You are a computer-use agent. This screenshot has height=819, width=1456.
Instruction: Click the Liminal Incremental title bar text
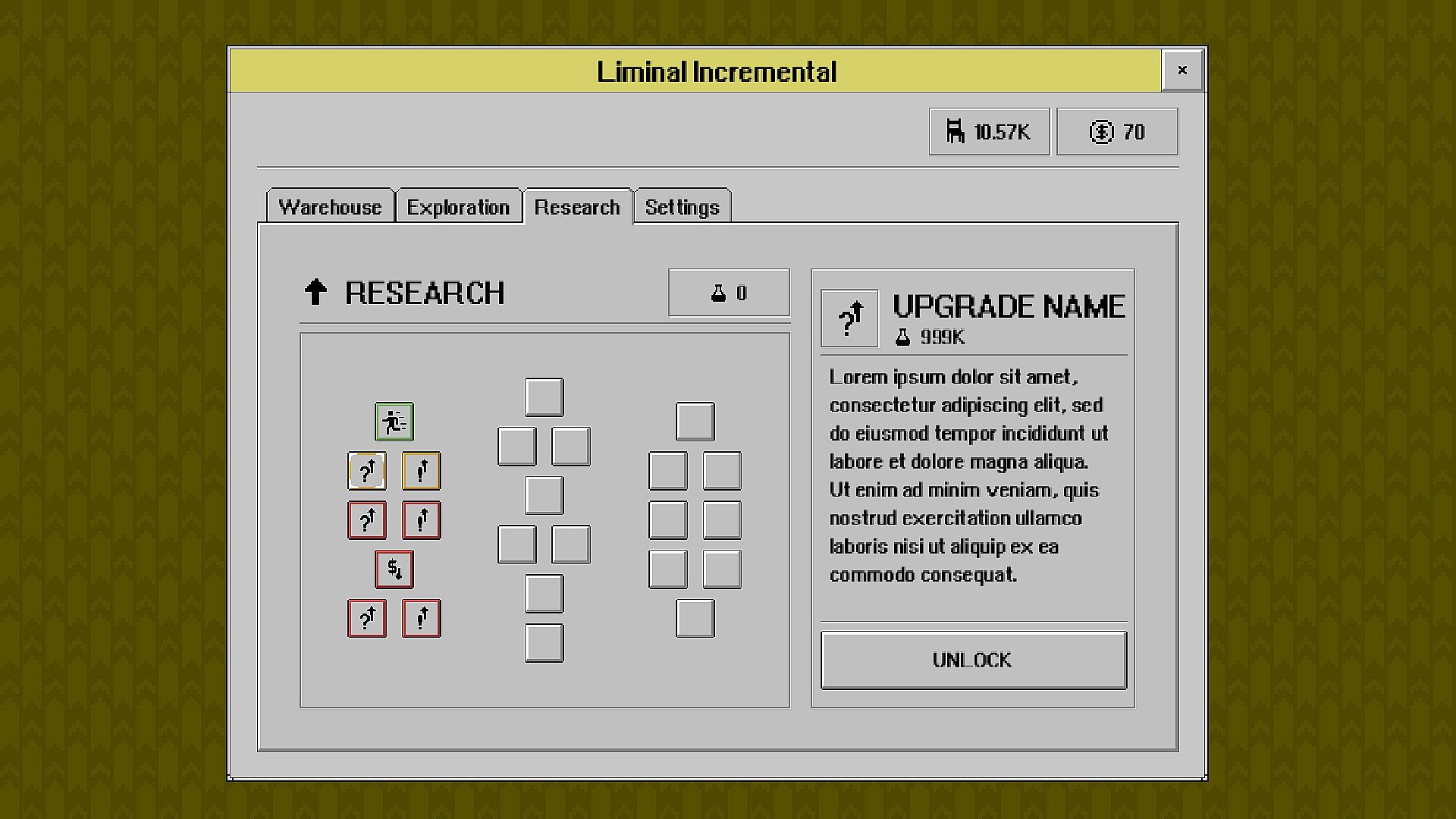click(x=717, y=72)
